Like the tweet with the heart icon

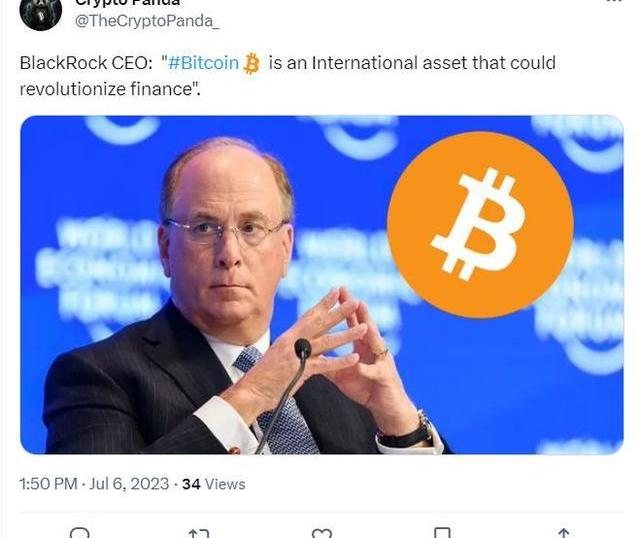322,534
